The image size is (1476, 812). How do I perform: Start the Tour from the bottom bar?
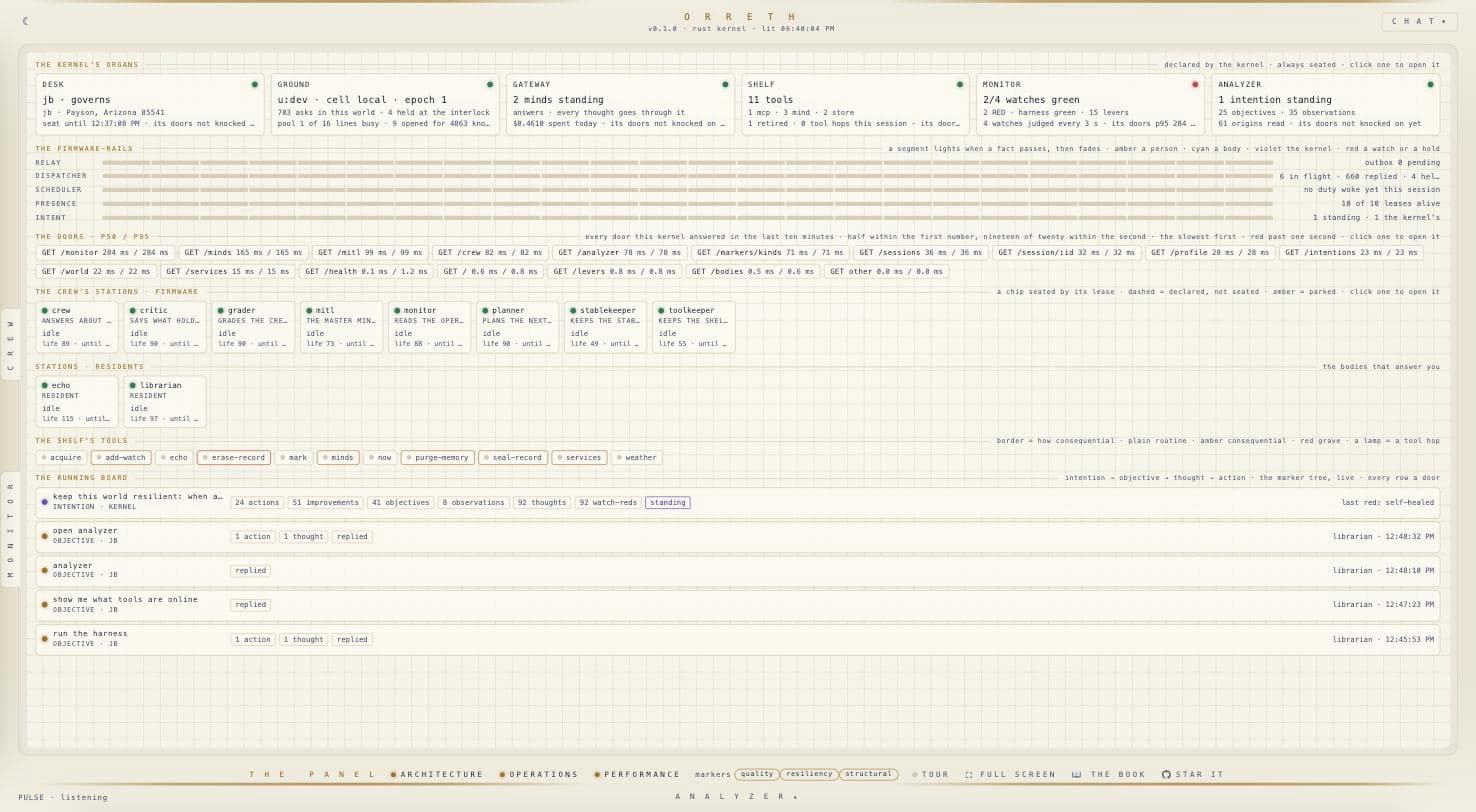point(930,775)
